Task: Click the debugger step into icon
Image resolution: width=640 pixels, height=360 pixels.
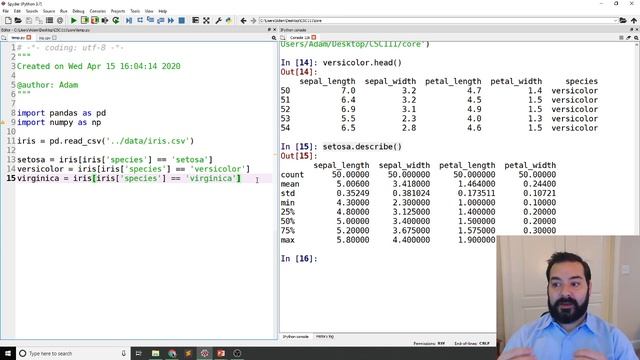Action: coord(150,20)
